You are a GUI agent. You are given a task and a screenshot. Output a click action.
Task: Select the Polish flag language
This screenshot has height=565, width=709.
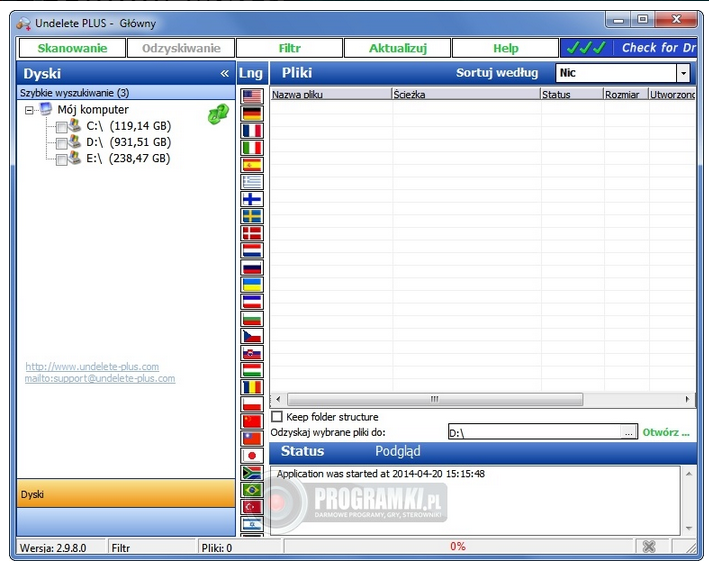point(252,405)
